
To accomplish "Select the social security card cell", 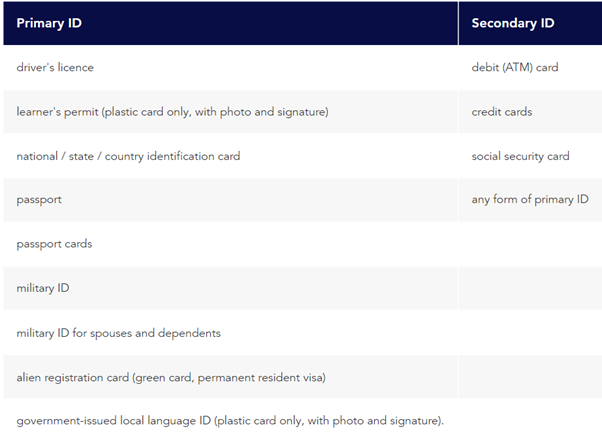I will [520, 156].
